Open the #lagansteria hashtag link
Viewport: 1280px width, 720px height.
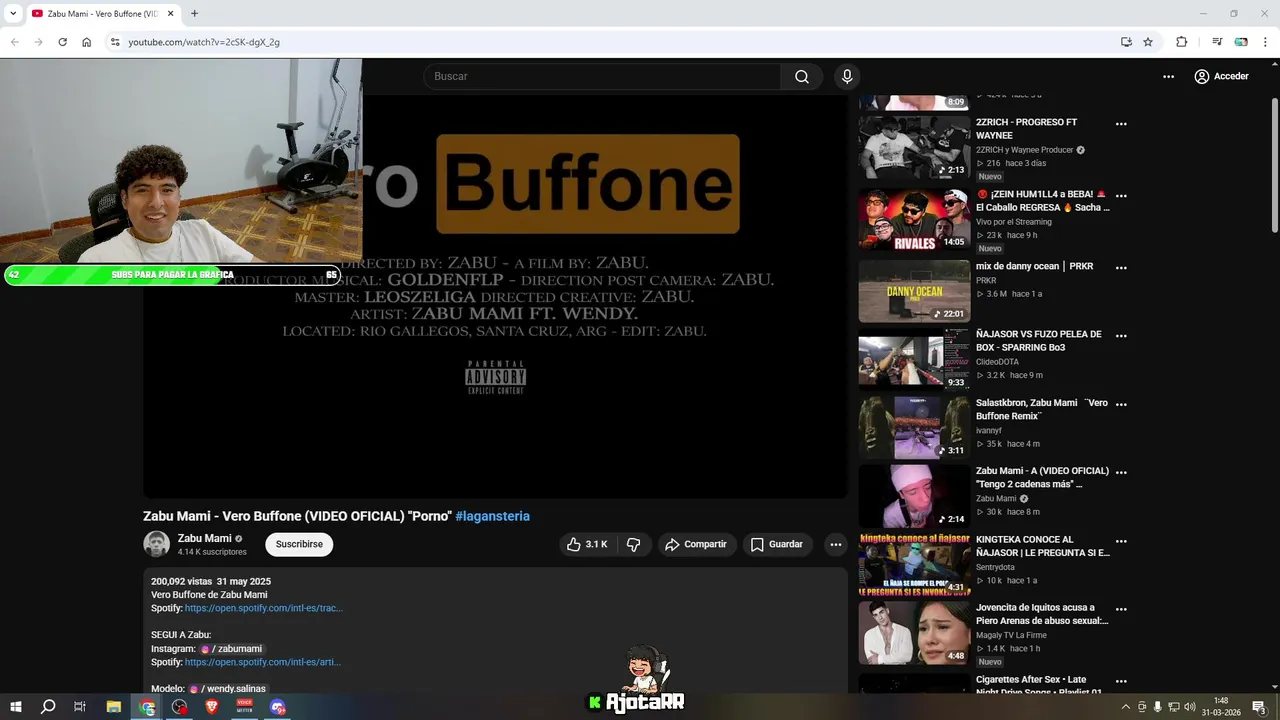coord(492,516)
